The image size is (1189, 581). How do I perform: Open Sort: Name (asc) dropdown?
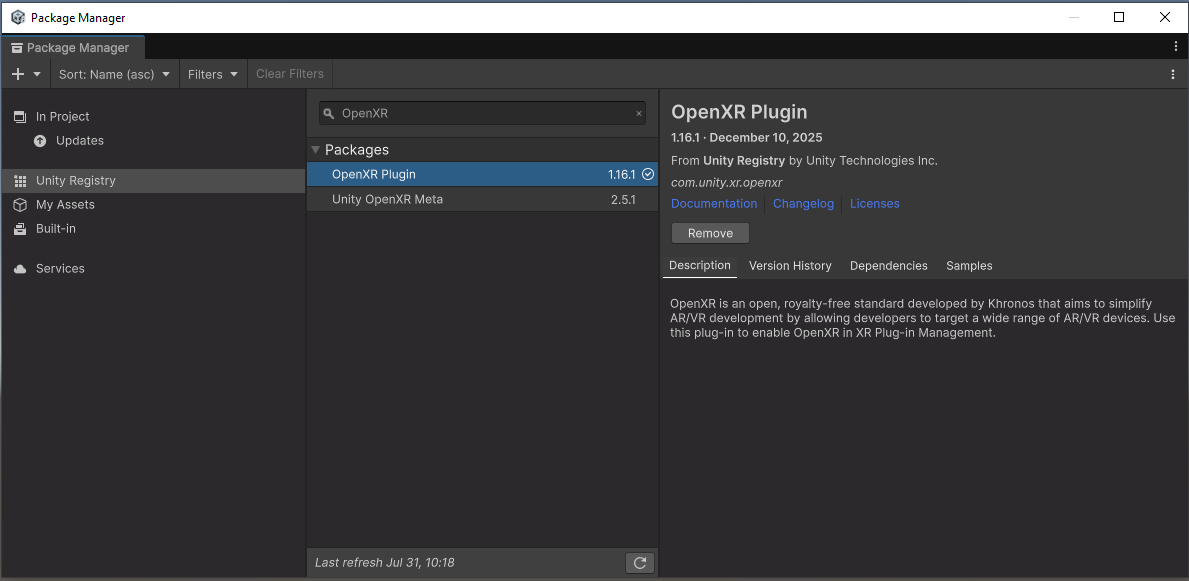point(115,74)
